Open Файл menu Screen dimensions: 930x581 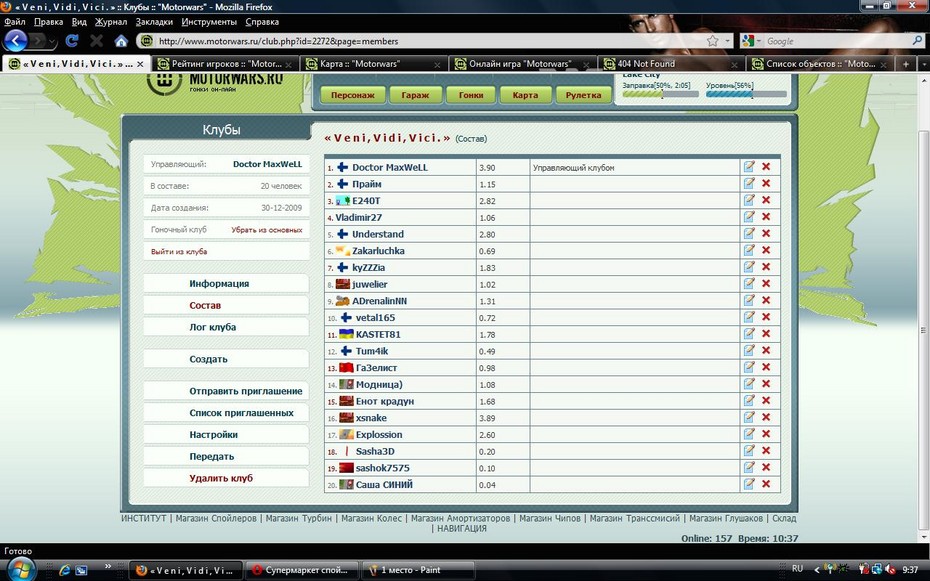(x=15, y=22)
